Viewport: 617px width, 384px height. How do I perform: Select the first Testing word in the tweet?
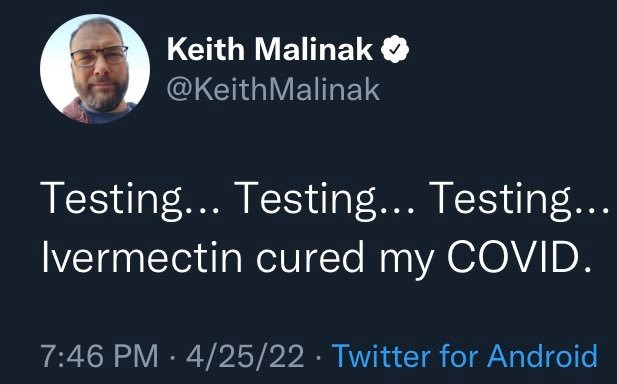(111, 200)
